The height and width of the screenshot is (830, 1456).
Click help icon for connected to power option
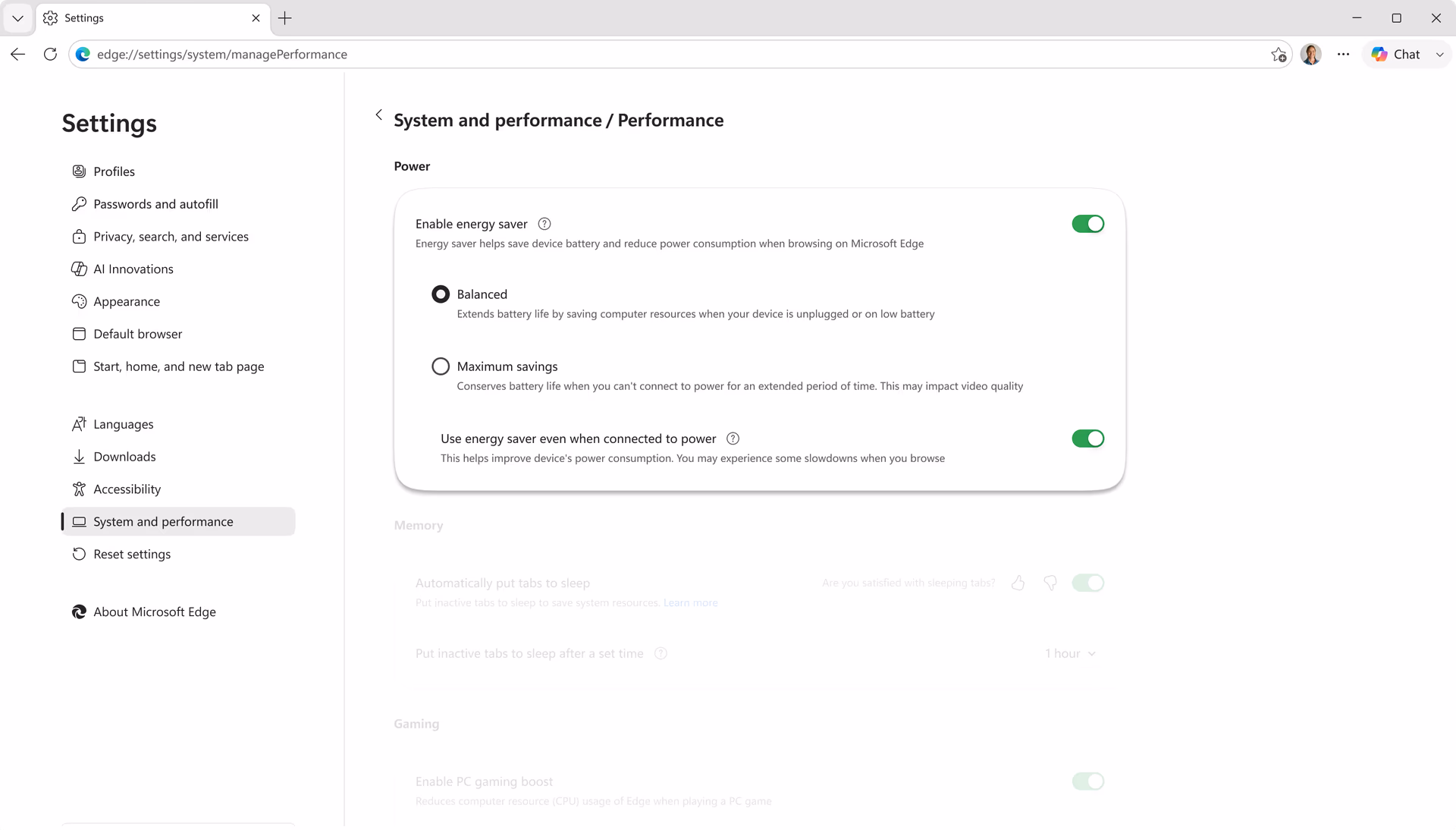tap(733, 439)
